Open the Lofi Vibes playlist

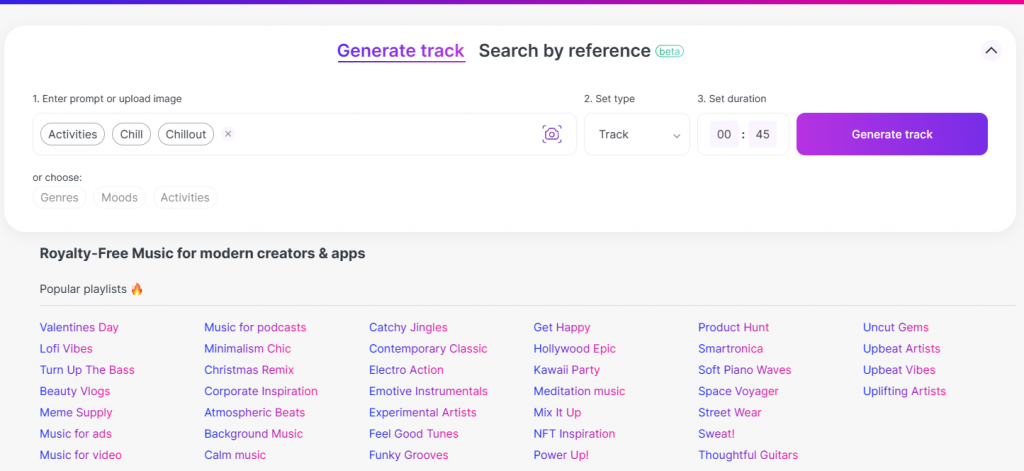(66, 349)
